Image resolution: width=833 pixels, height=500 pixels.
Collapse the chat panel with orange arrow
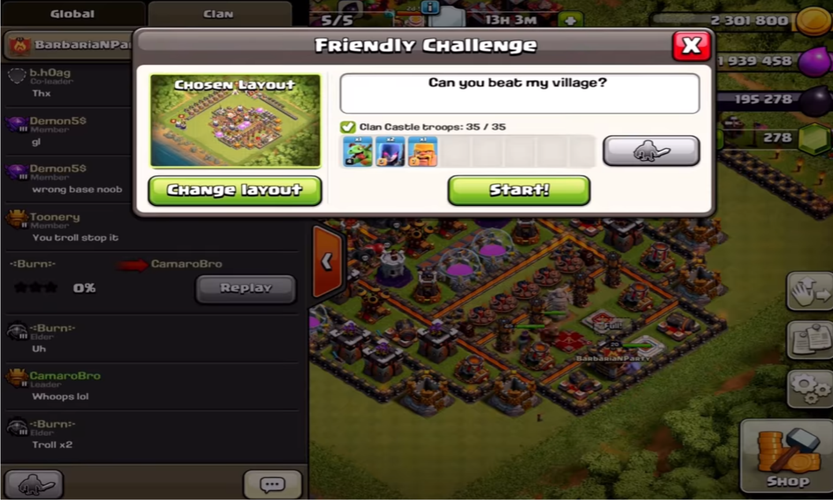coord(327,261)
